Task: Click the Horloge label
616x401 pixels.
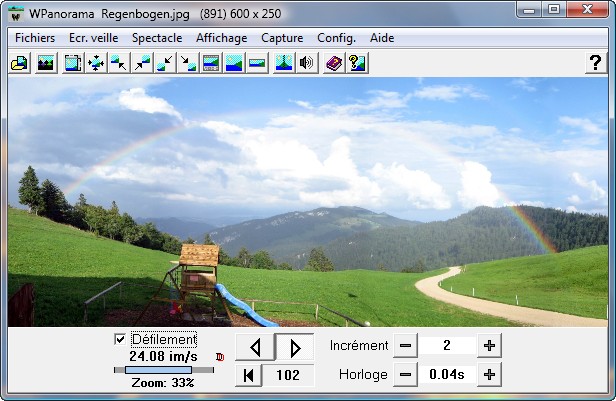Action: (x=363, y=375)
